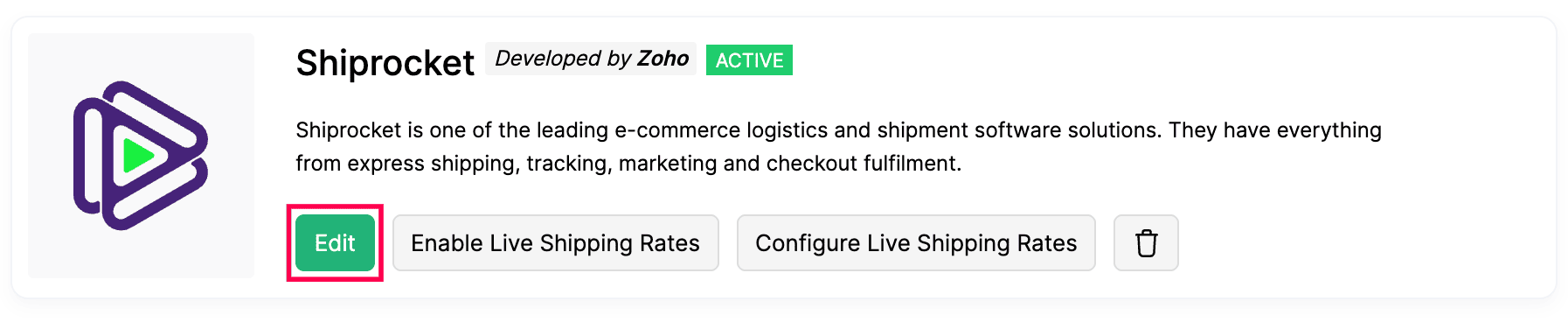
Task: Click the trash delete icon
Action: click(1146, 243)
